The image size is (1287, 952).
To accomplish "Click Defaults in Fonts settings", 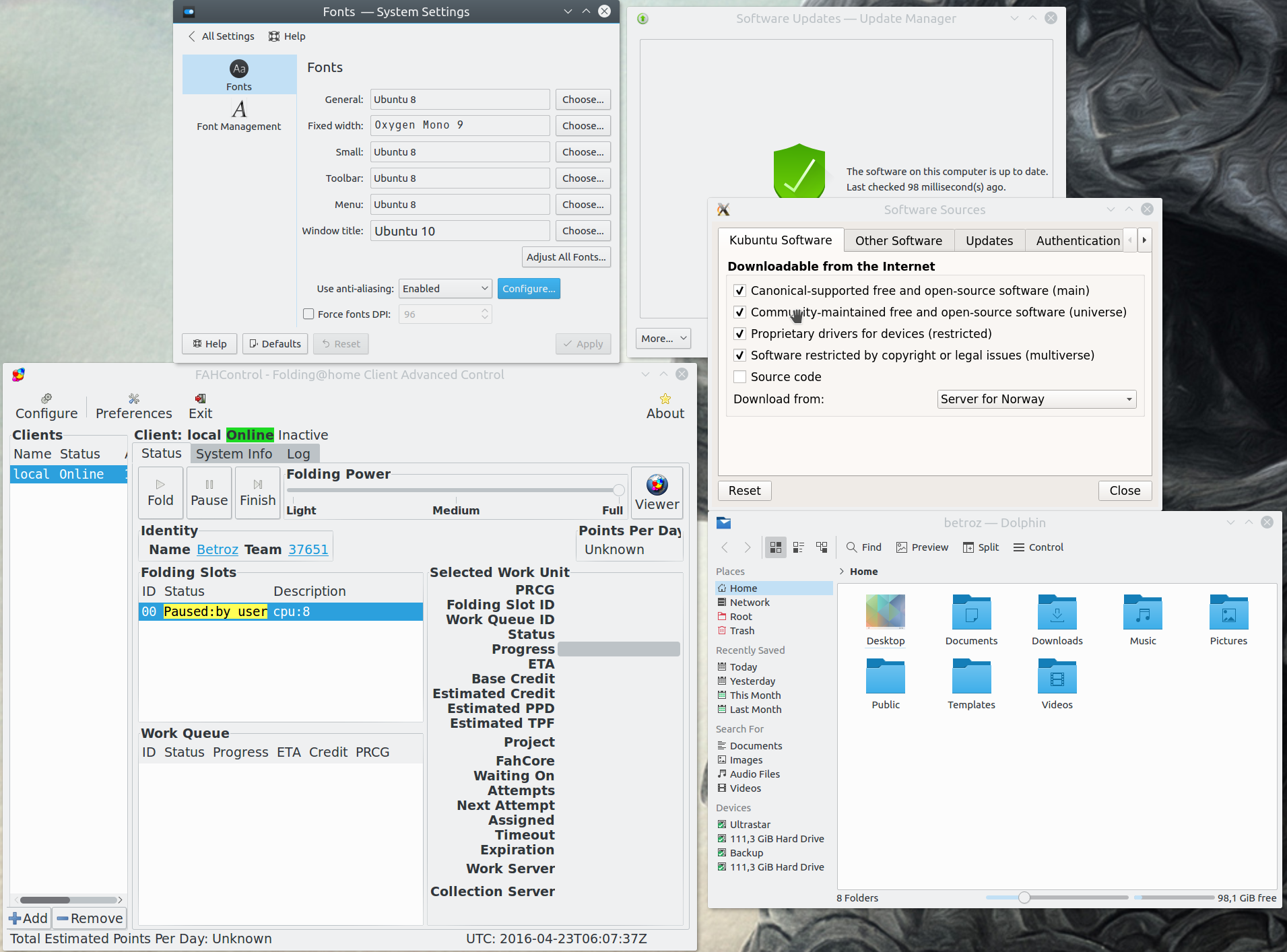I will 275,344.
